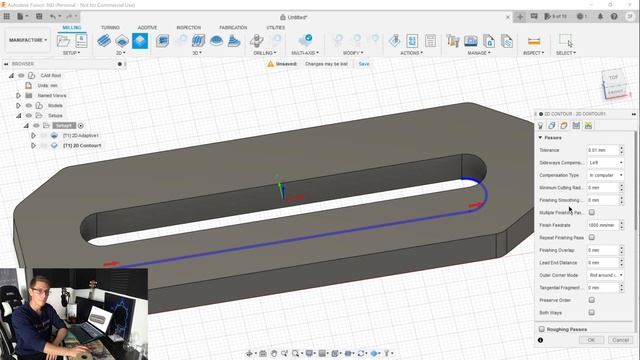The height and width of the screenshot is (360, 640).
Task: Toggle visibility eye of CAM Root
Action: coord(21,76)
